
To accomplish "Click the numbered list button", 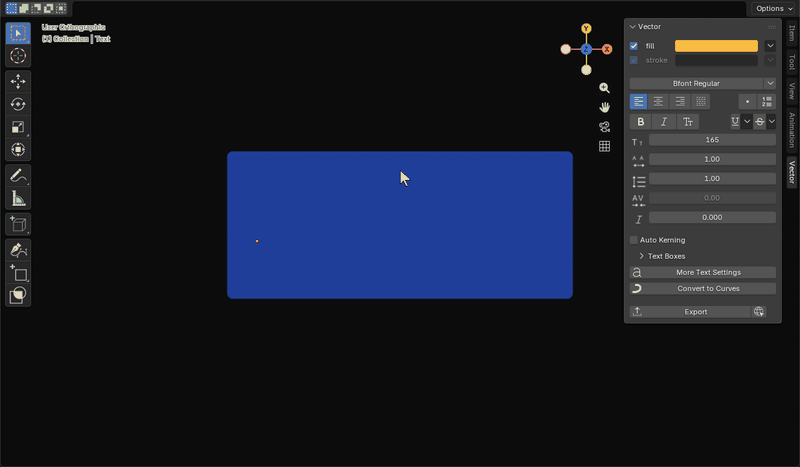I will click(766, 102).
